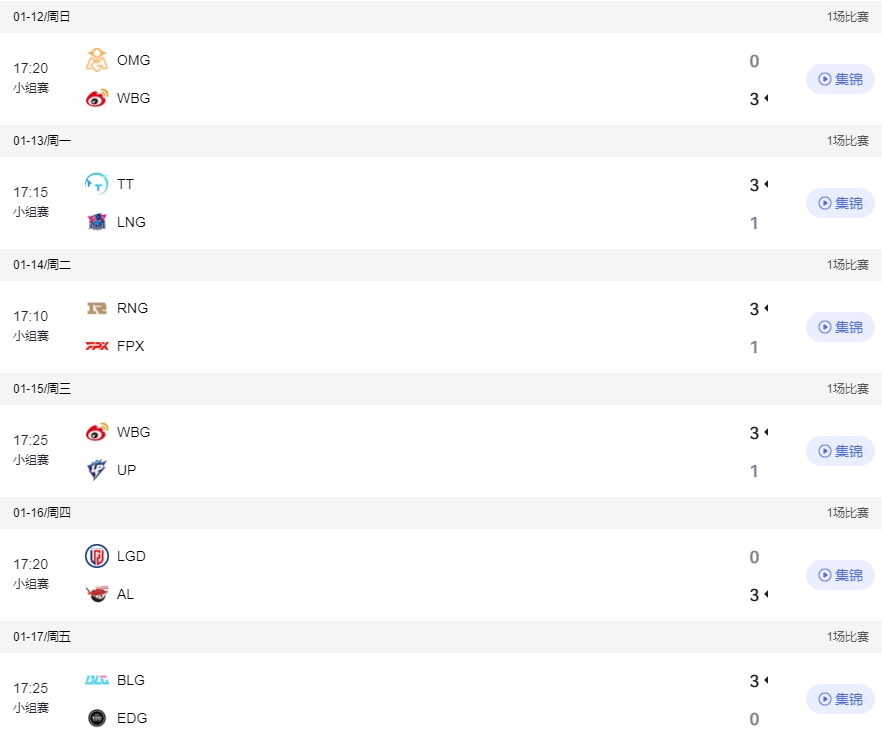Watch WBG vs UP highlights
The height and width of the screenshot is (738, 882).
pos(840,451)
